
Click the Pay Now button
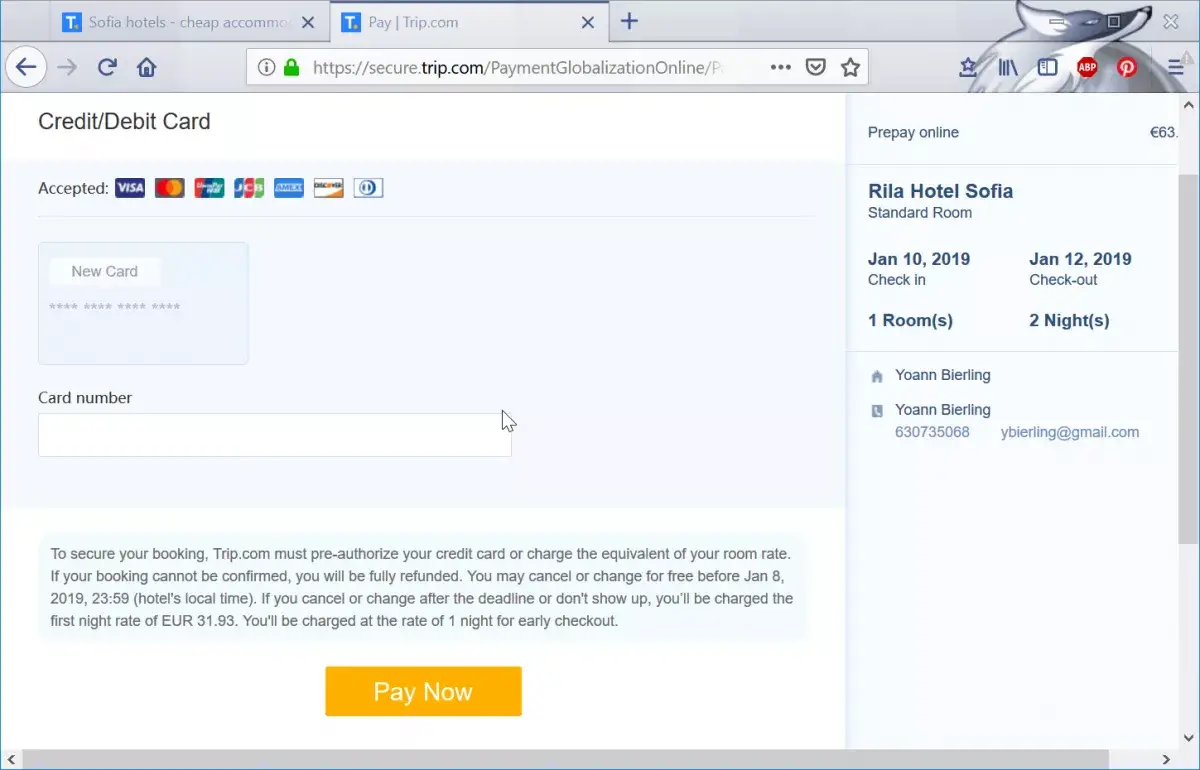tap(423, 691)
